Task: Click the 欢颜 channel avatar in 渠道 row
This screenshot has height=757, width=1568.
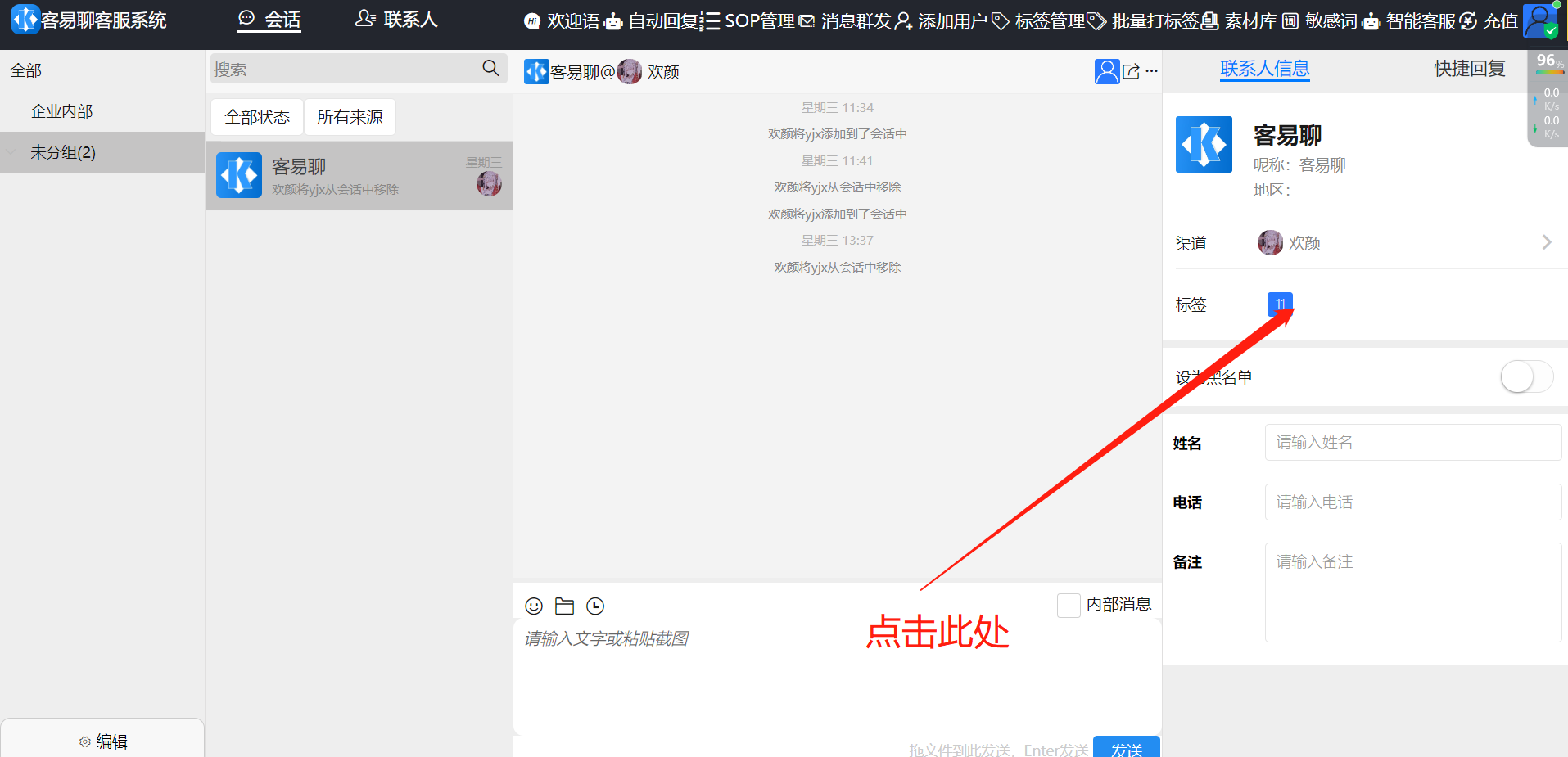Action: 1271,242
